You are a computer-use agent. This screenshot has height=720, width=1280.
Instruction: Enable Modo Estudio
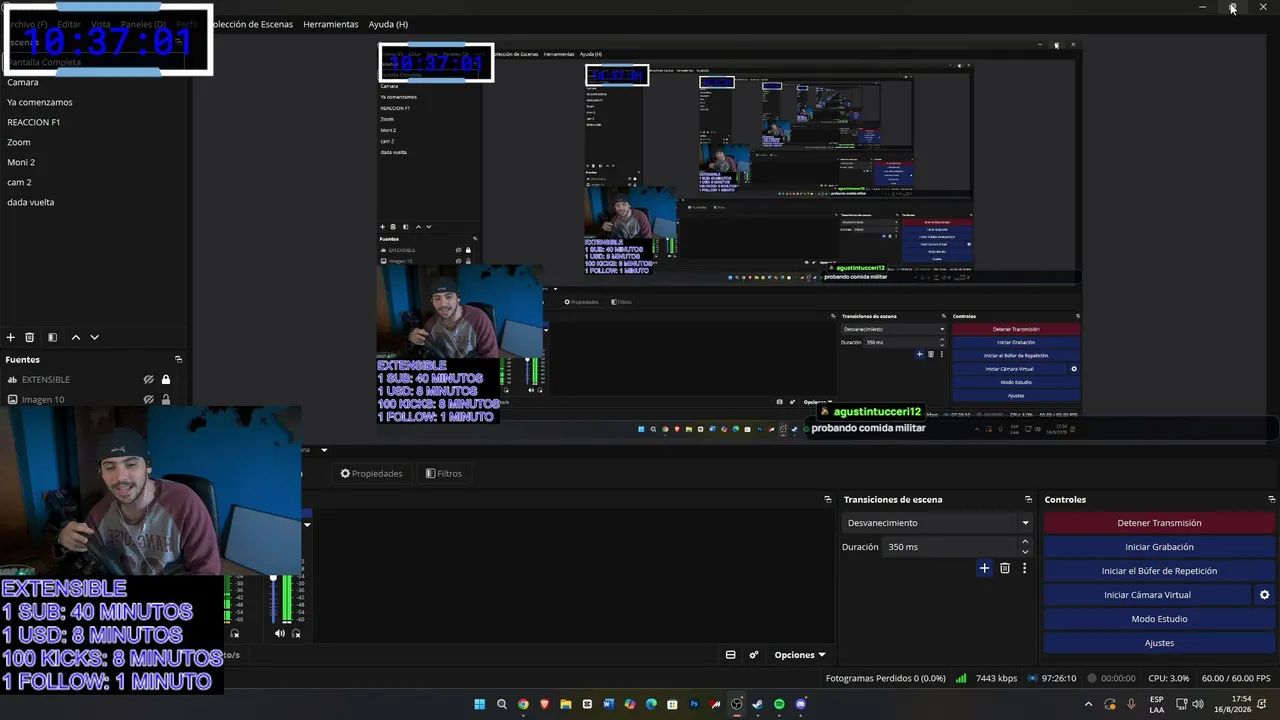tap(1159, 619)
